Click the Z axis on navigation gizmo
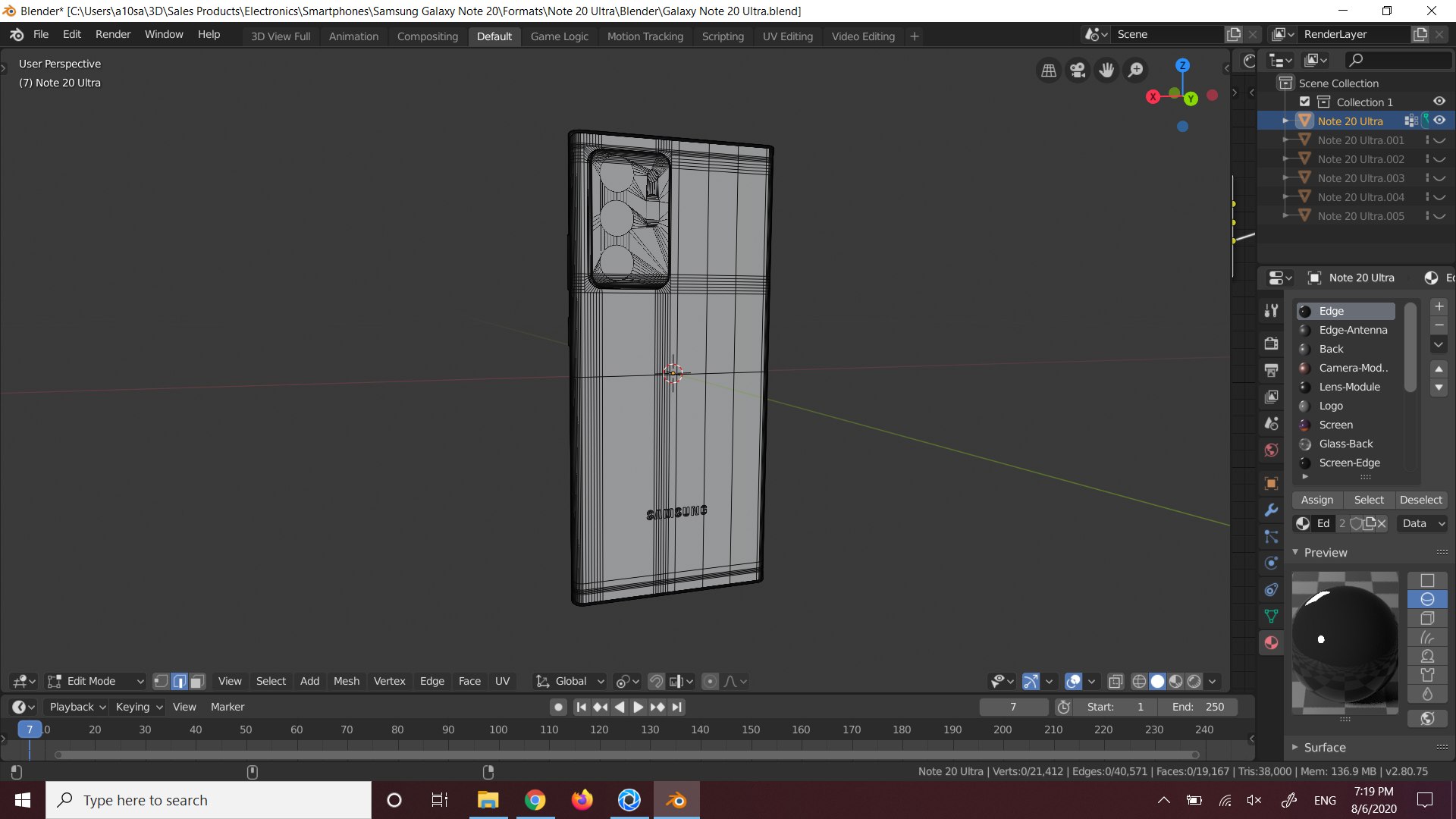This screenshot has width=1456, height=819. coord(1182,65)
